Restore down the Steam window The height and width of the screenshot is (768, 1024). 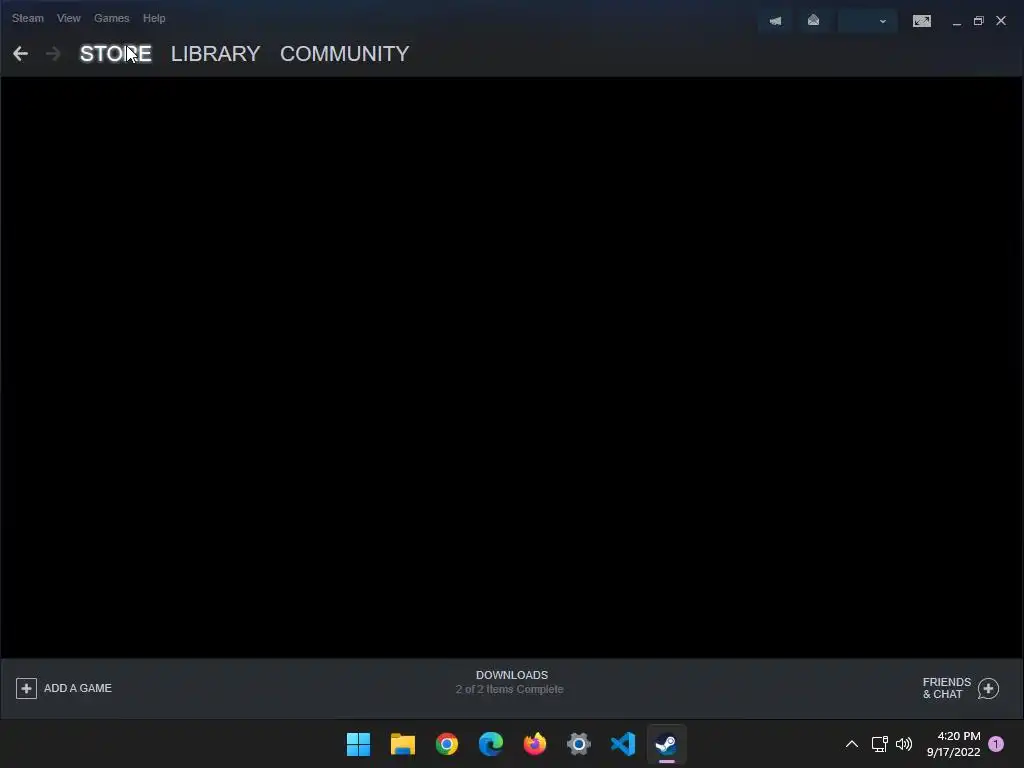(x=978, y=21)
